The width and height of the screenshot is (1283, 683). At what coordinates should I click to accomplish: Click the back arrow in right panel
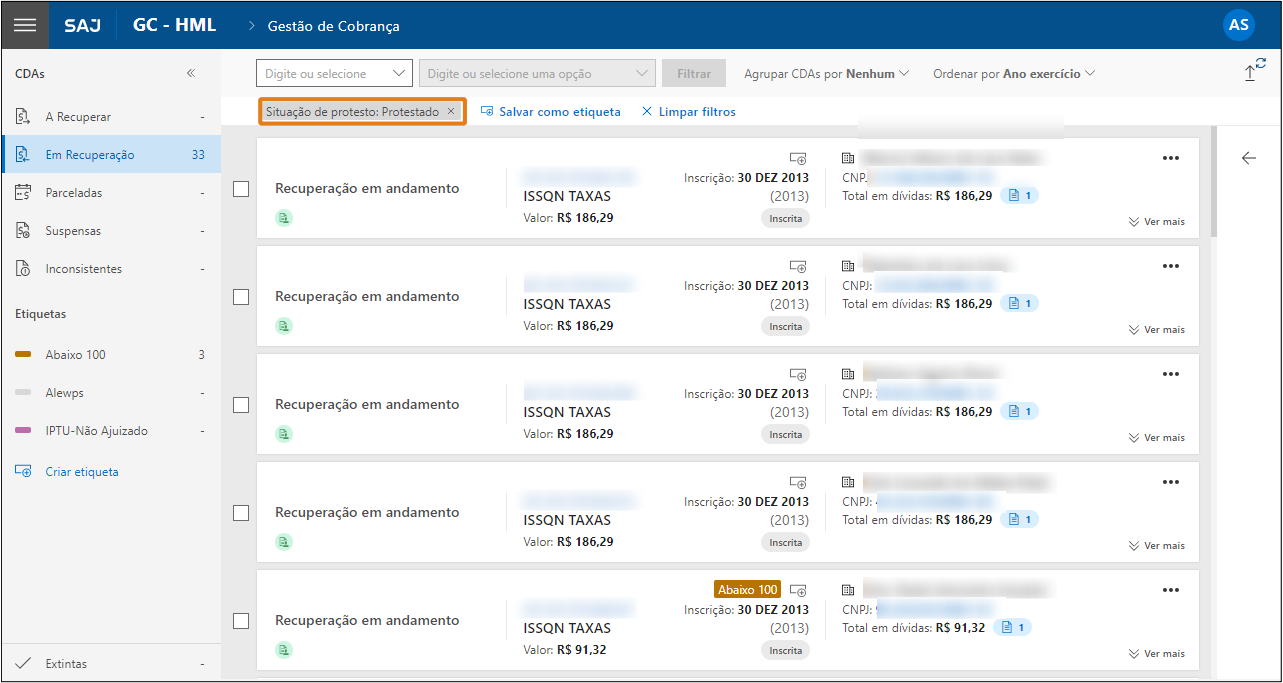click(x=1248, y=158)
